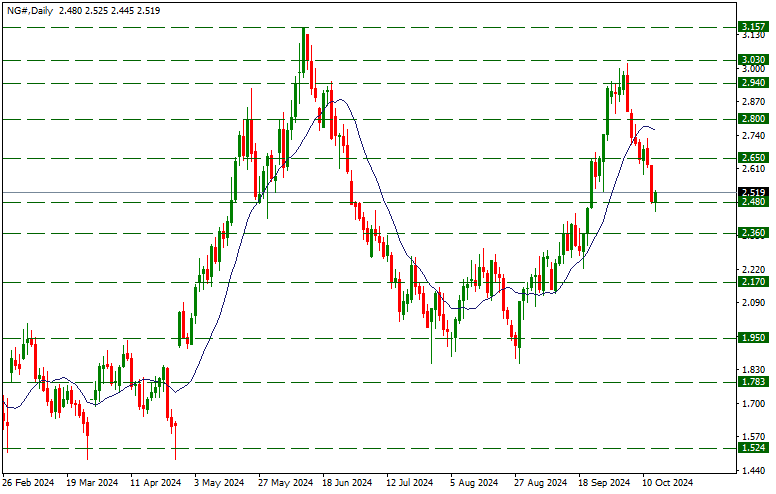Screen dimensions: 776x494
Task: Click the 10 Oct 2024 date label
Action: tap(668, 482)
